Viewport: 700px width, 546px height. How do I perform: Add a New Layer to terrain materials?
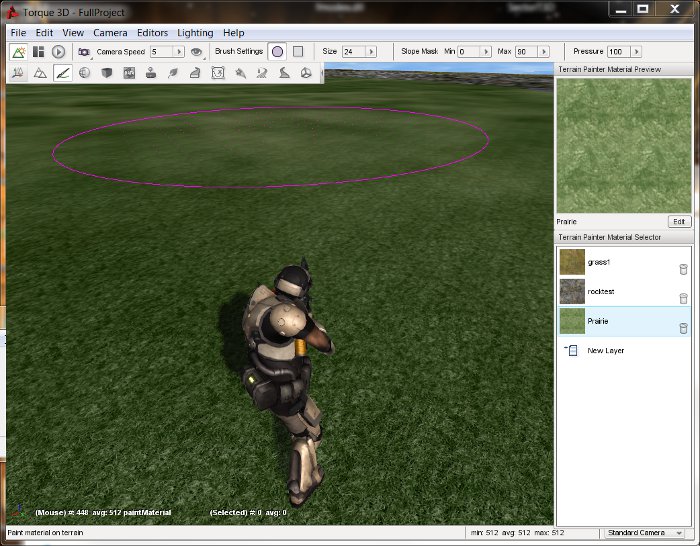pyautogui.click(x=605, y=351)
